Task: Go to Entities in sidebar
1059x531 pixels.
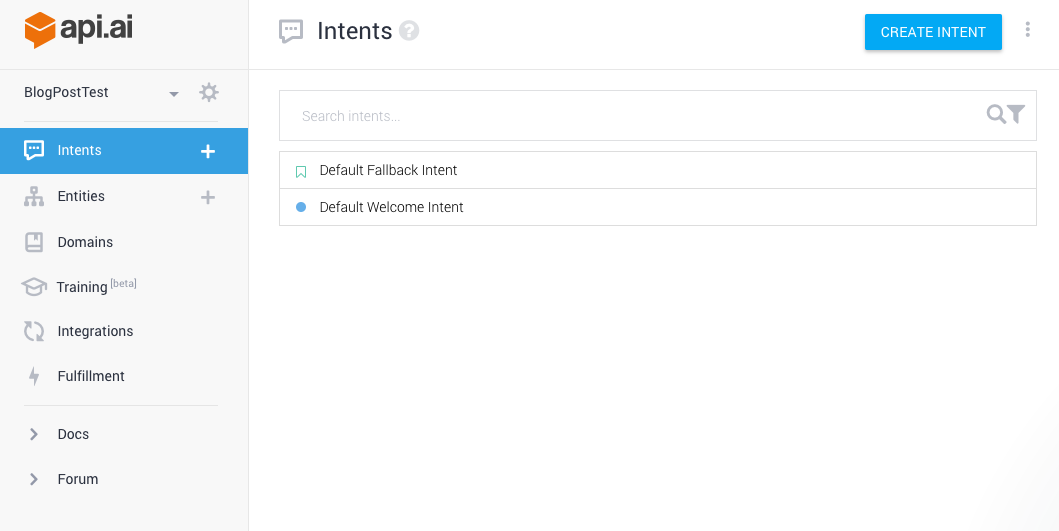Action: point(80,196)
